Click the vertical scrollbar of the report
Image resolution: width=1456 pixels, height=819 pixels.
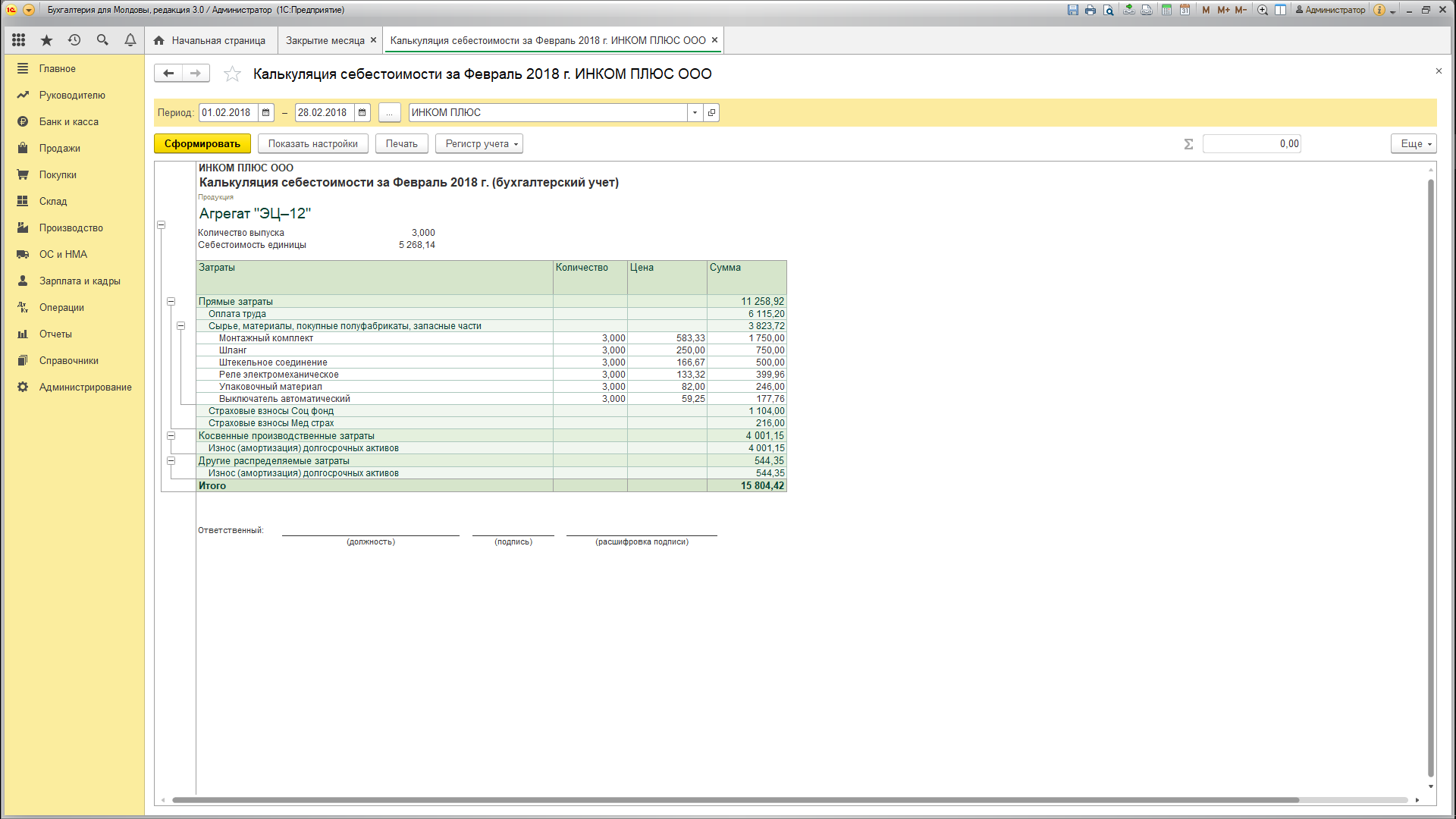(1431, 478)
